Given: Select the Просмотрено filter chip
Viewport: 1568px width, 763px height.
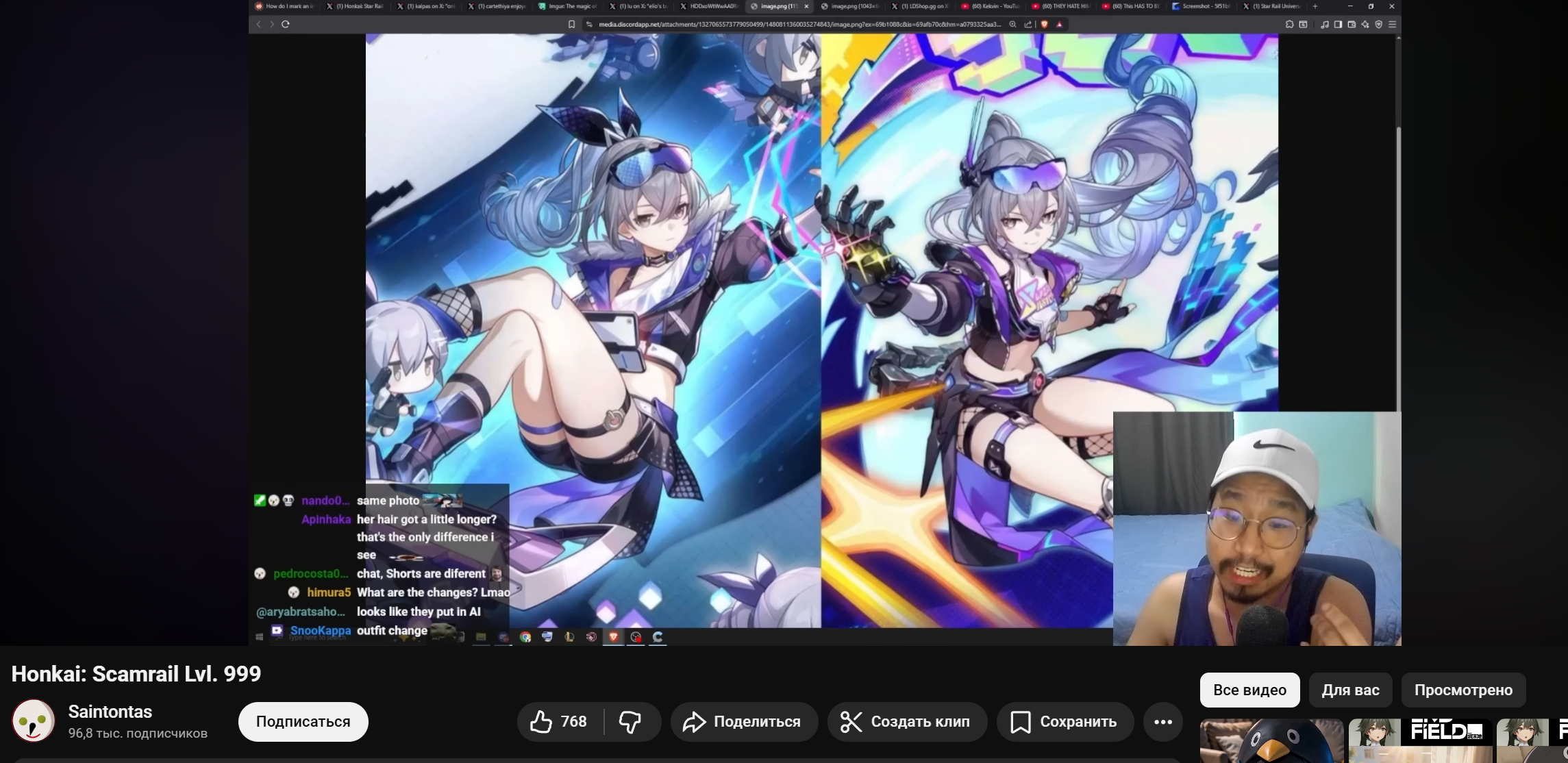Looking at the screenshot, I should pyautogui.click(x=1463, y=690).
